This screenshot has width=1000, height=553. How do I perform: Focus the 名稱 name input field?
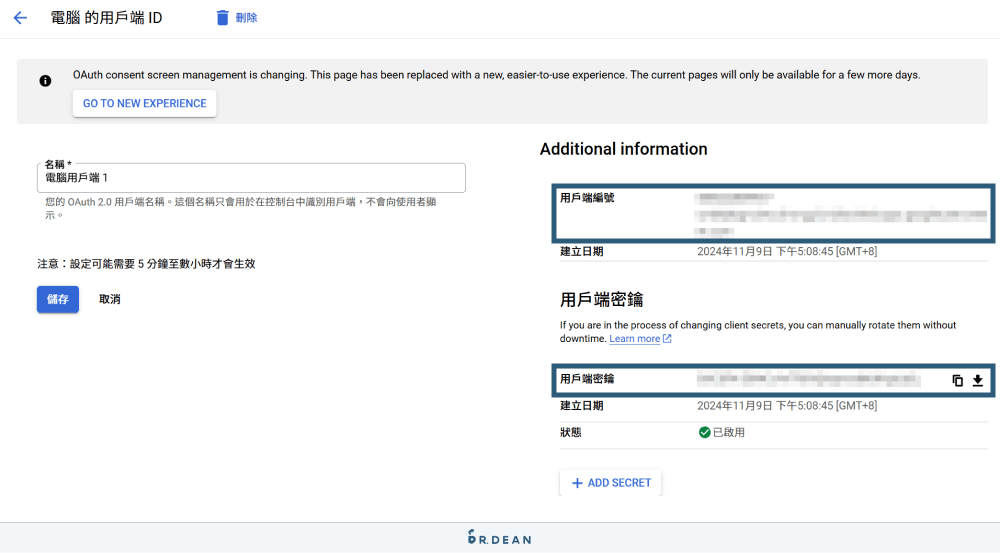point(251,178)
